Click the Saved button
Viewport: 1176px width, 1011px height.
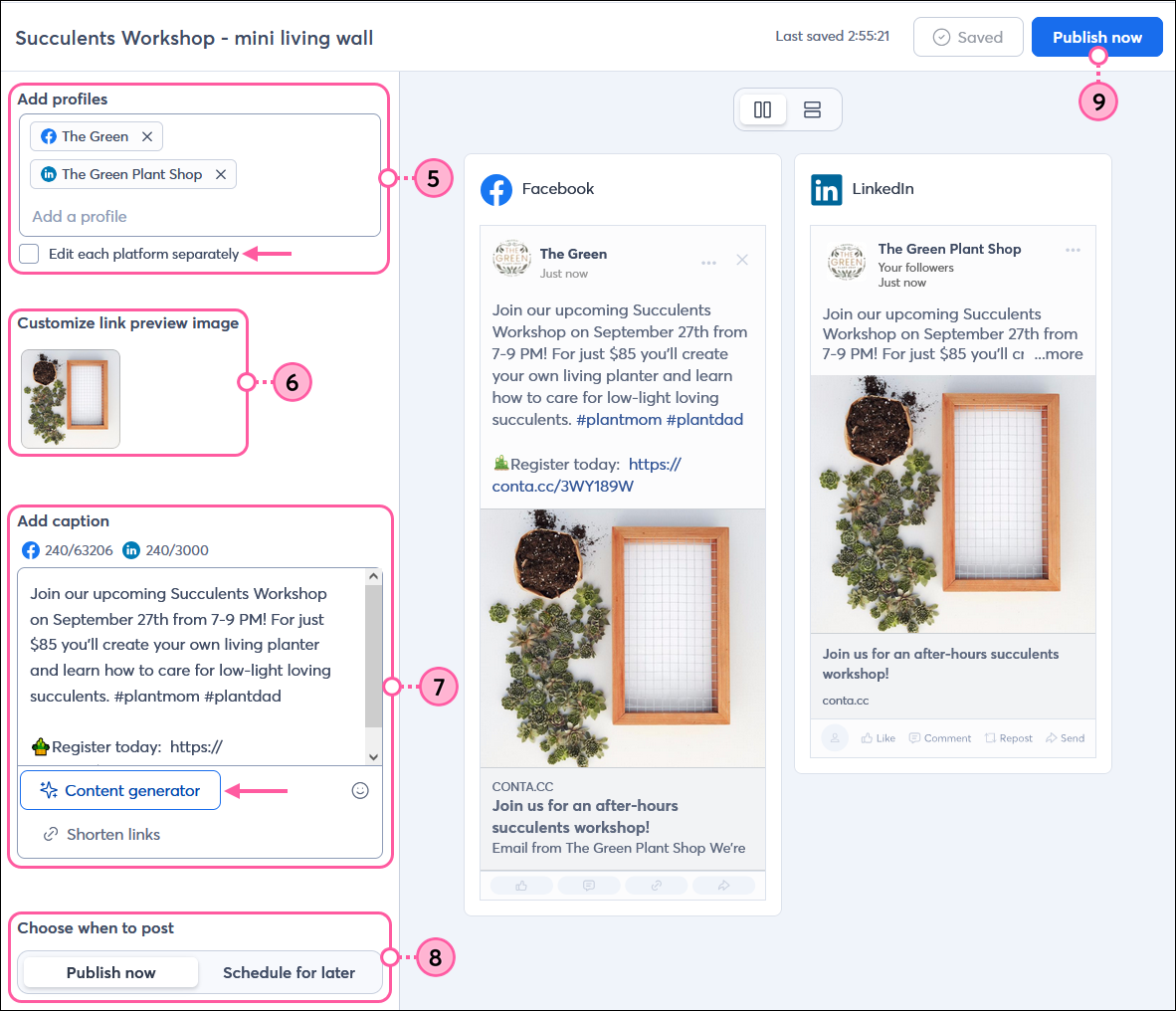967,37
